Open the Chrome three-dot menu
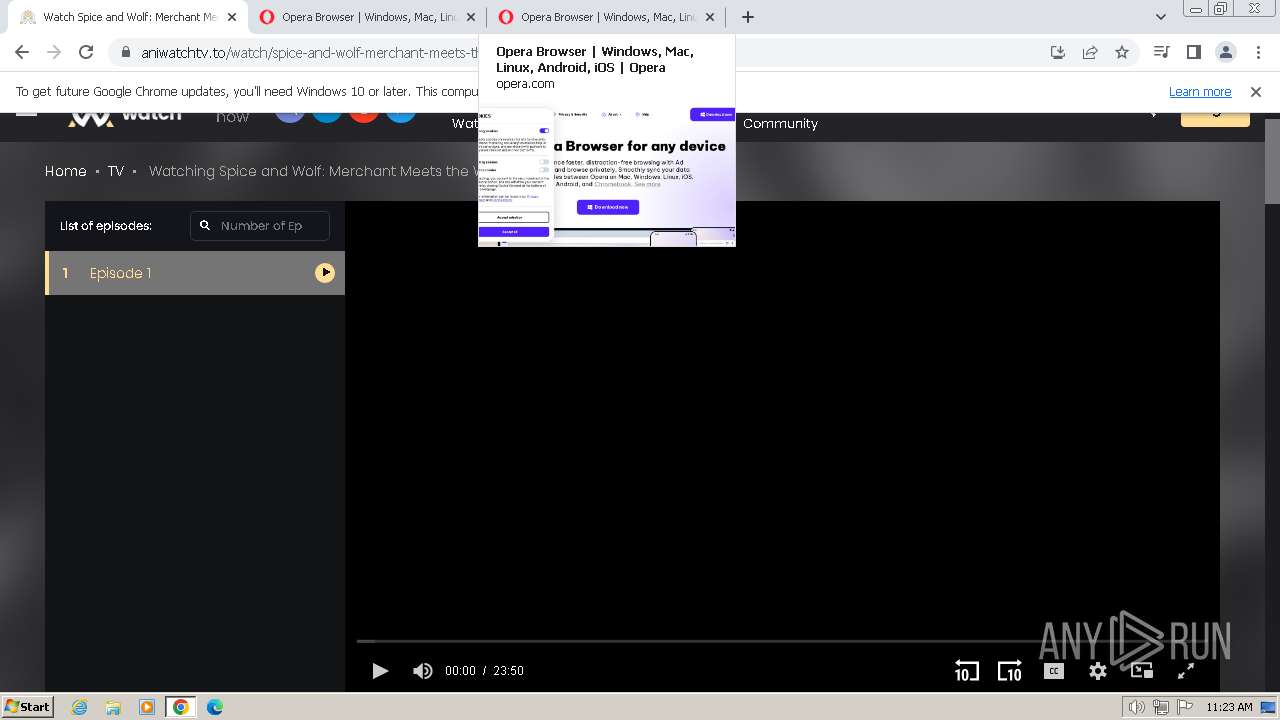1280x720 pixels. tap(1257, 52)
